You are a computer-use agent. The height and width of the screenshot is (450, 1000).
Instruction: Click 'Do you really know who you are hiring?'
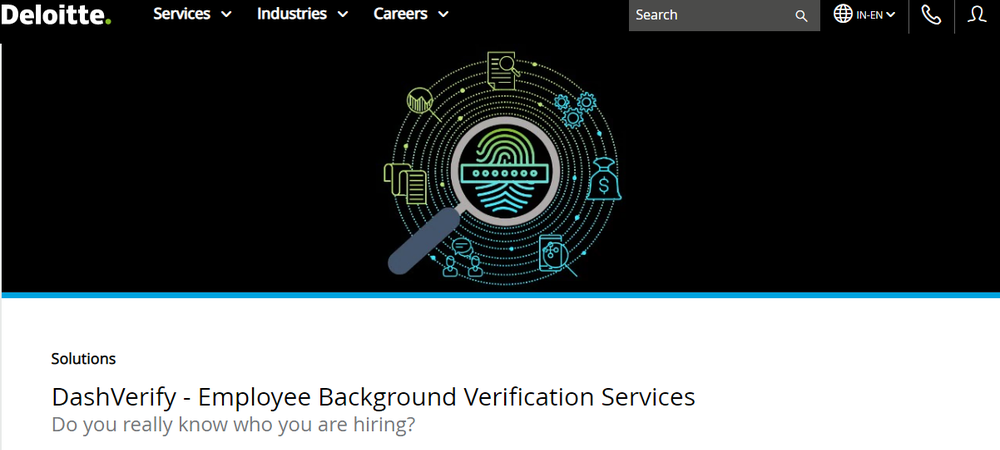233,425
